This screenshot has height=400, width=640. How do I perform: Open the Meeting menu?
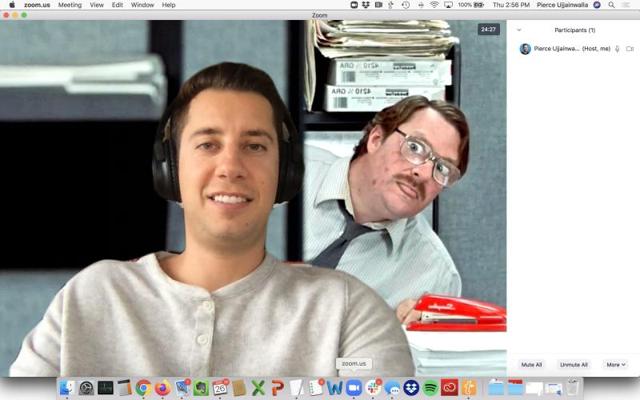click(x=70, y=5)
